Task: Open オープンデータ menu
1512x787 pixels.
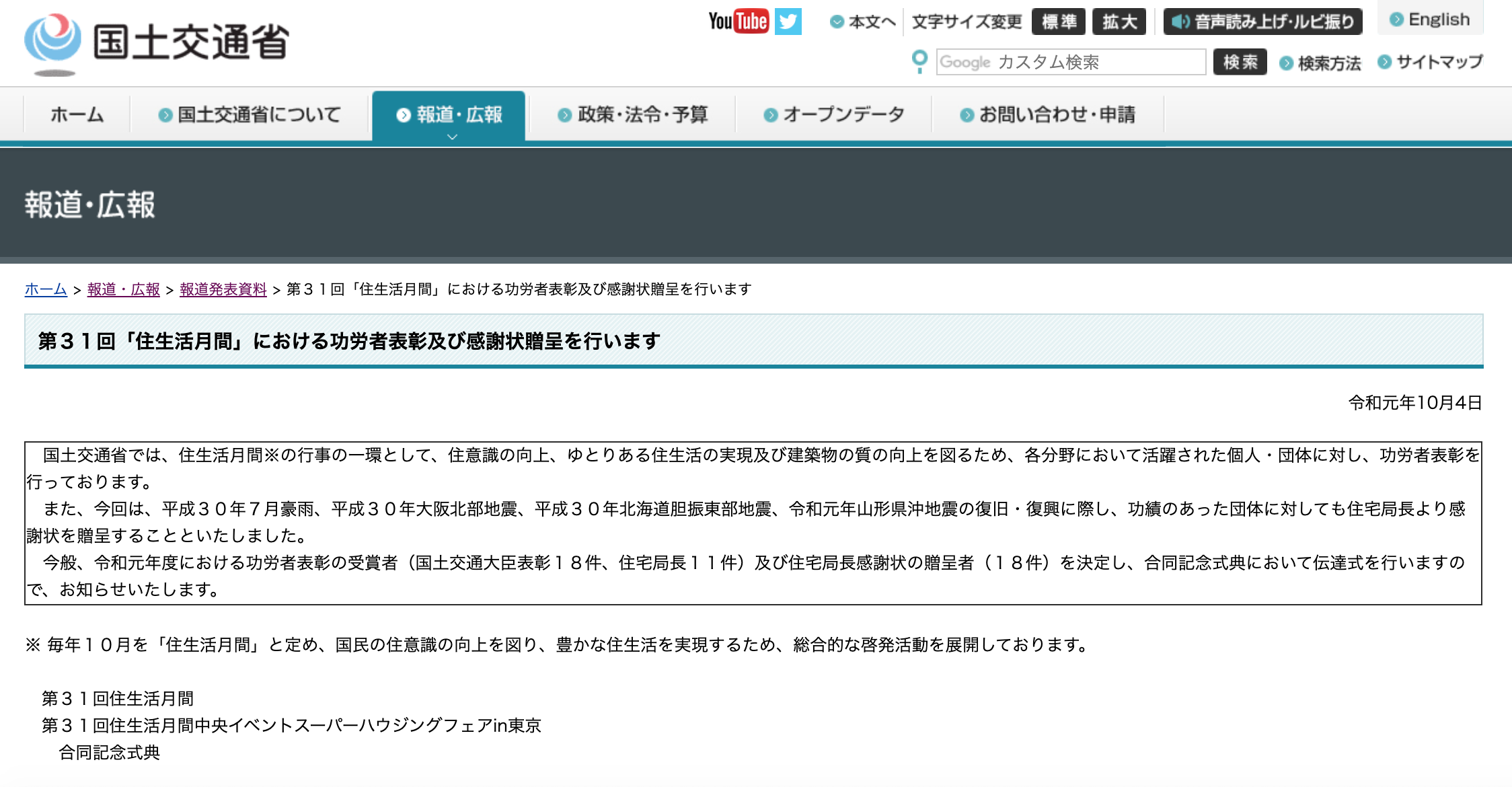Action: pyautogui.click(x=833, y=114)
